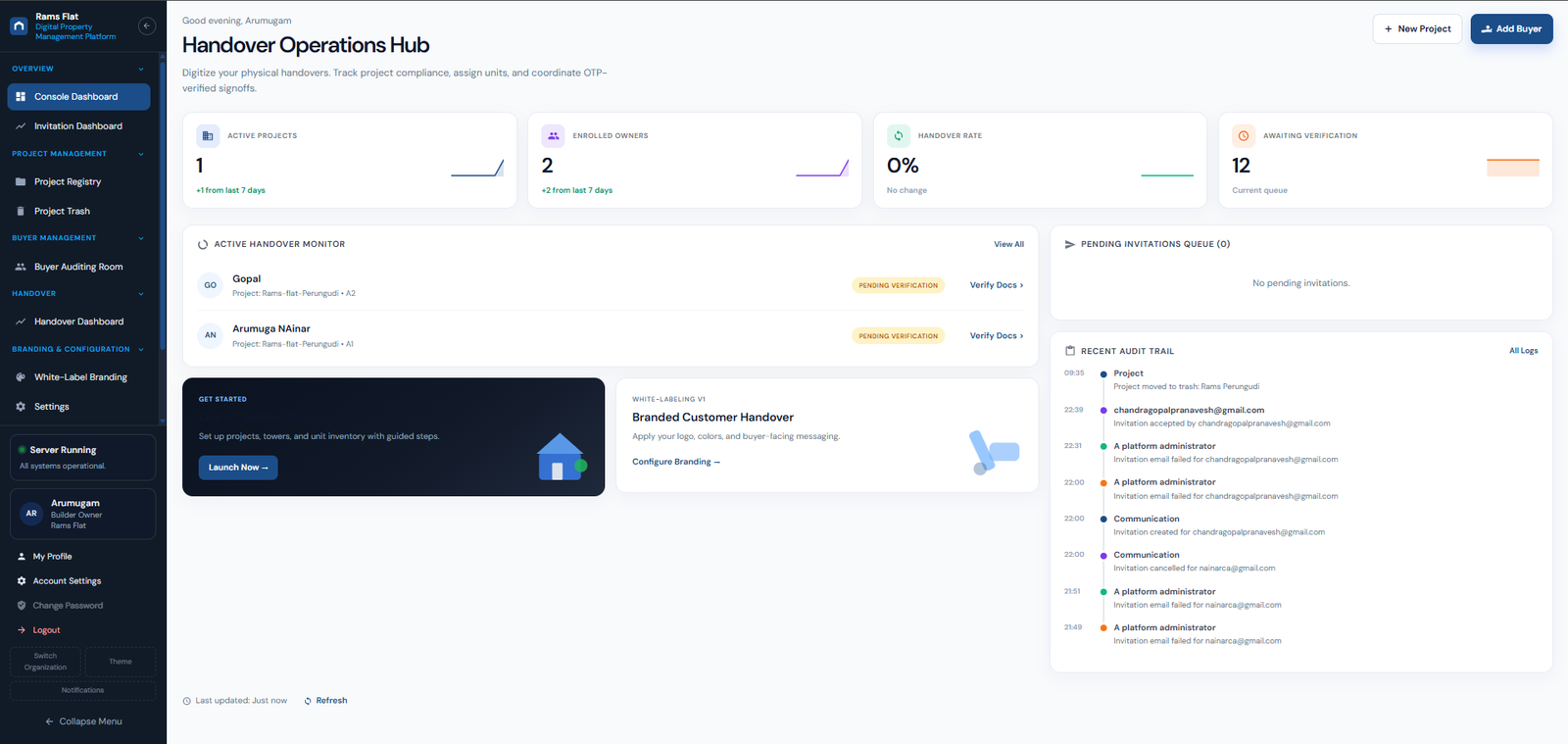Open the Invitation Dashboard page

78,126
